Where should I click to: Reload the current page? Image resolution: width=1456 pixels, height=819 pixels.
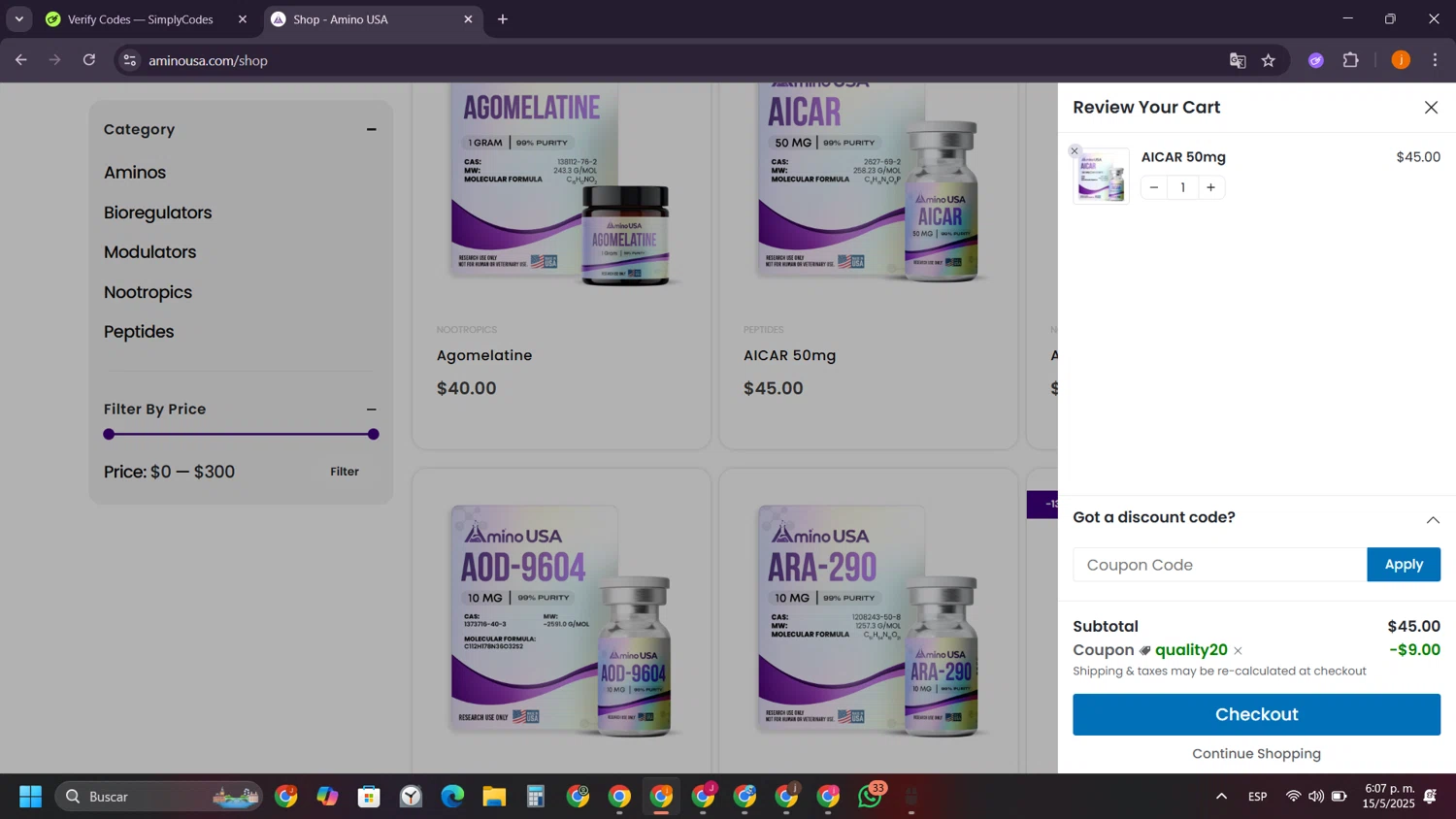tap(89, 60)
